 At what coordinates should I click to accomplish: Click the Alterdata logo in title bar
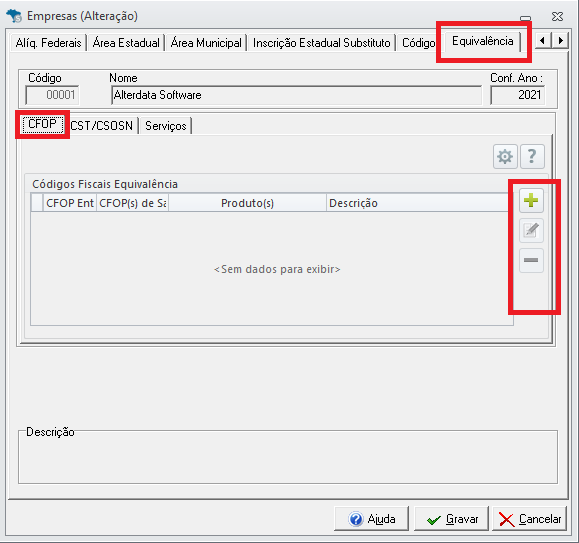(14, 16)
